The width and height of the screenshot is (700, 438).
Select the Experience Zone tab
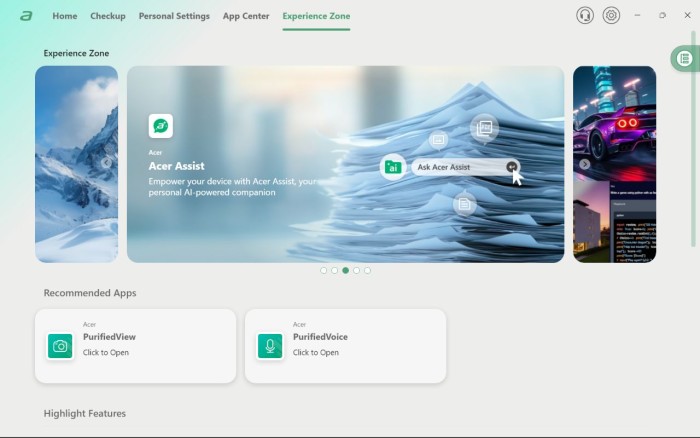pos(316,16)
